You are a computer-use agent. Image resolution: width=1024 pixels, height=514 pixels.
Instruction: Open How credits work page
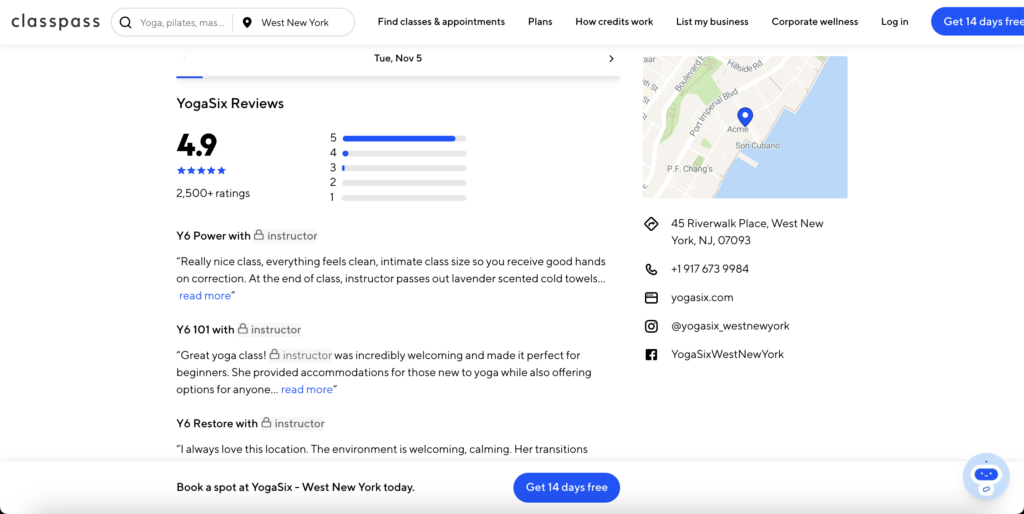pos(614,22)
